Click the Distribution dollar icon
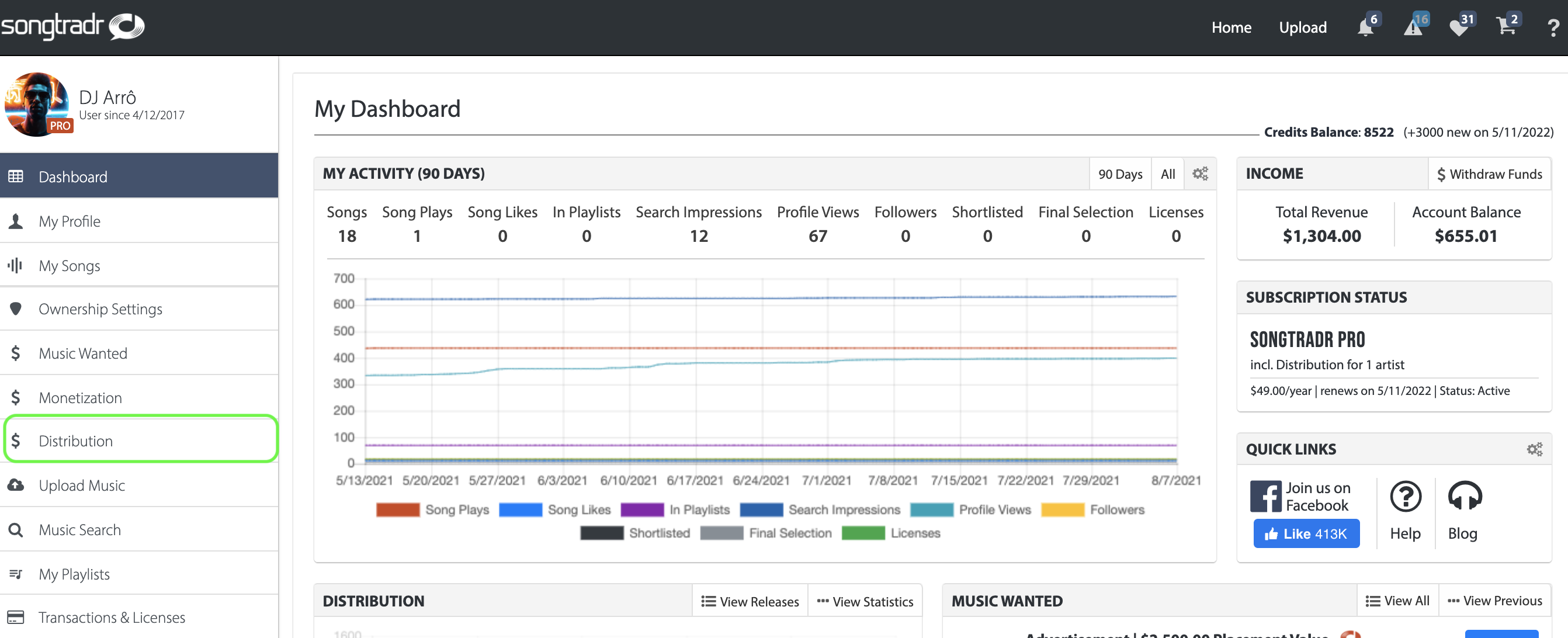 click(x=16, y=441)
